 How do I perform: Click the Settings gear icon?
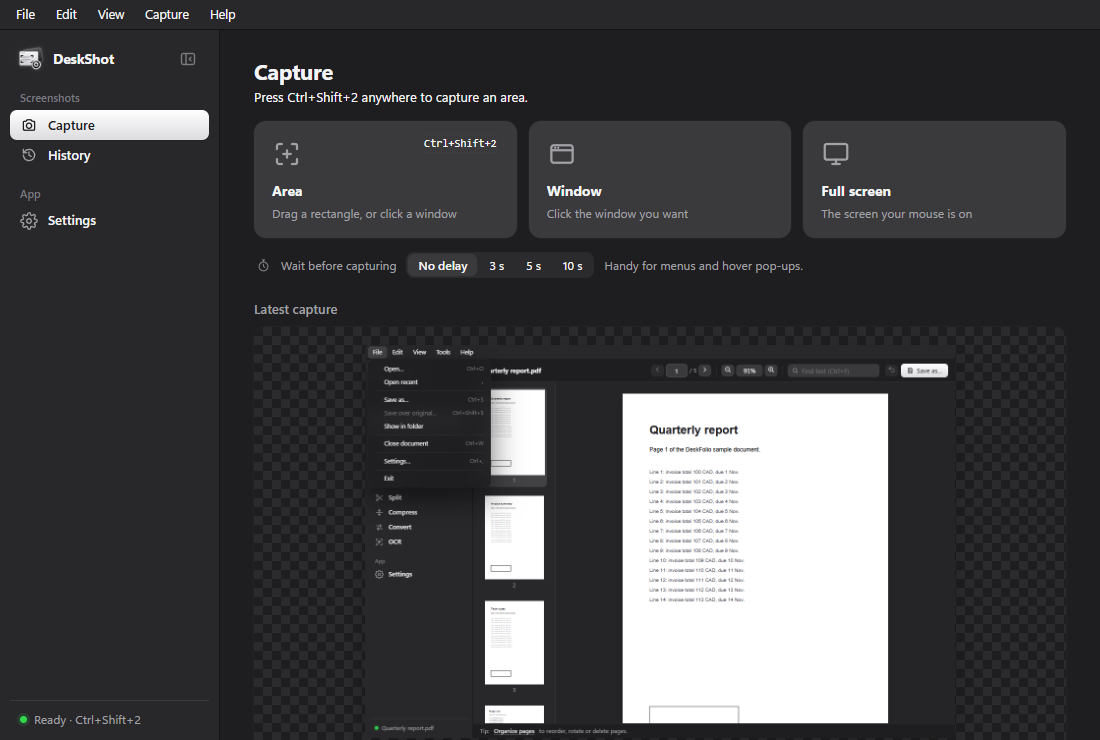pyautogui.click(x=29, y=220)
